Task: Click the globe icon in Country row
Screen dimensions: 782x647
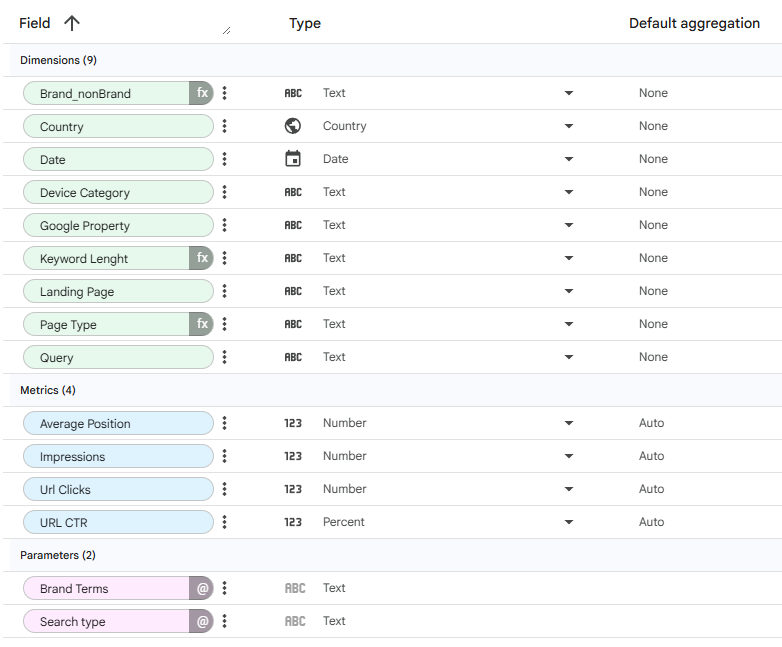Action: [x=293, y=126]
